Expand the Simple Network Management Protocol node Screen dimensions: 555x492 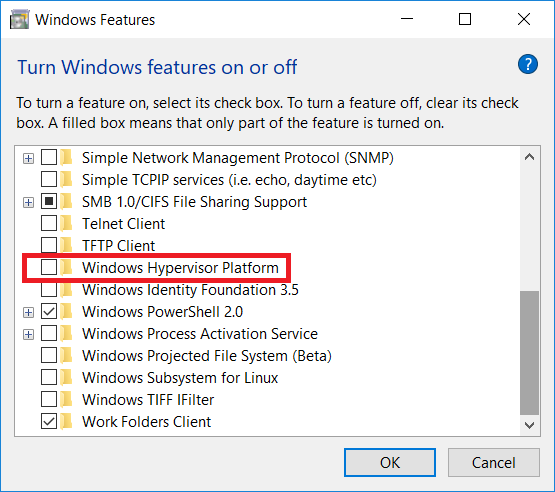(x=28, y=158)
